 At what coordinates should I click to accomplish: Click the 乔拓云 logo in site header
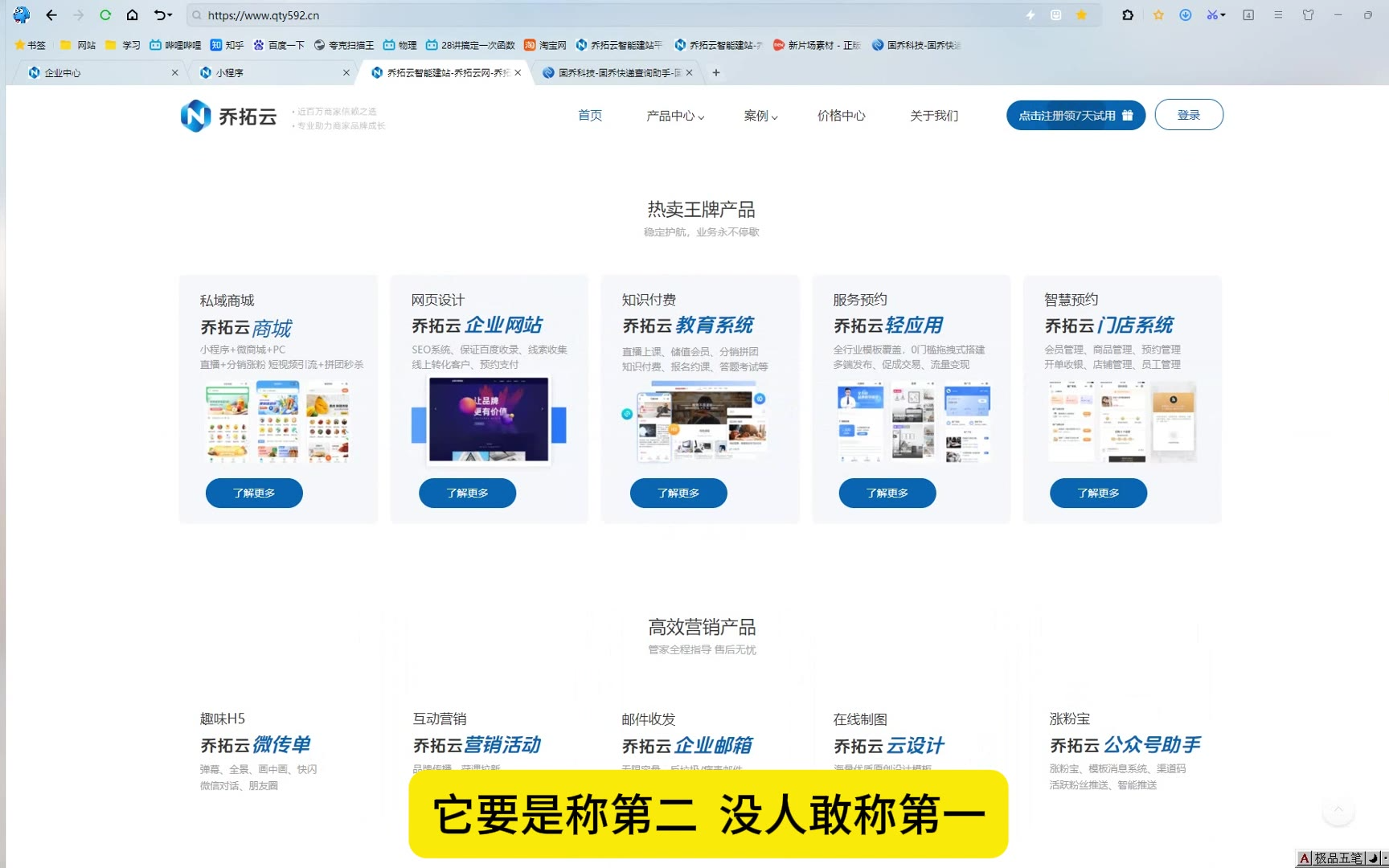[x=229, y=117]
